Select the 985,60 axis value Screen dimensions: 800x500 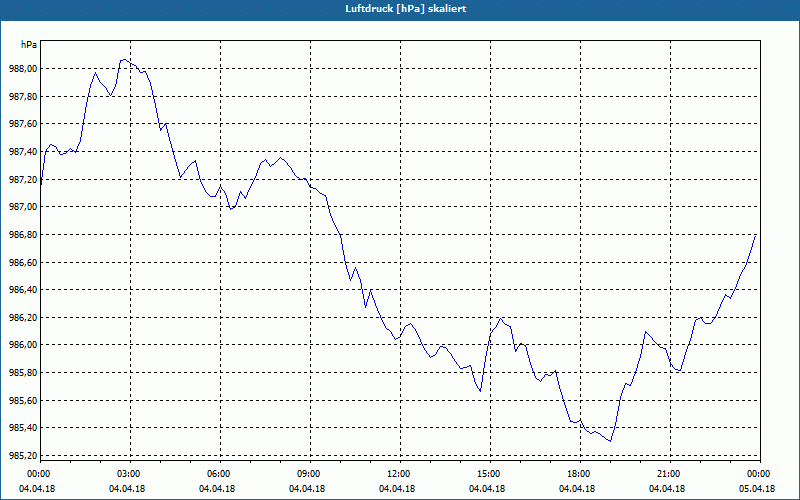(22, 401)
